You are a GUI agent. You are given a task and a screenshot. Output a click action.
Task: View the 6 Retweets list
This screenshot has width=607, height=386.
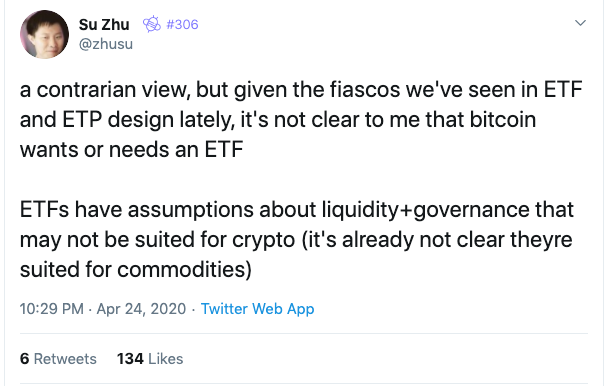(58, 359)
